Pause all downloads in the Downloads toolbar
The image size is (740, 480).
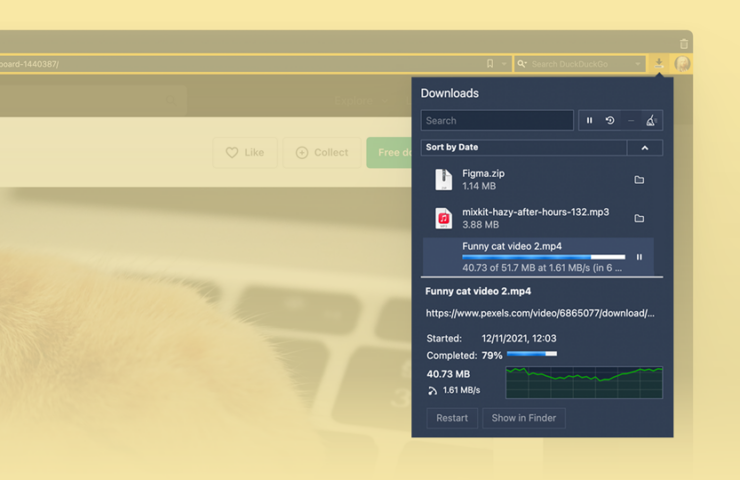click(x=589, y=120)
